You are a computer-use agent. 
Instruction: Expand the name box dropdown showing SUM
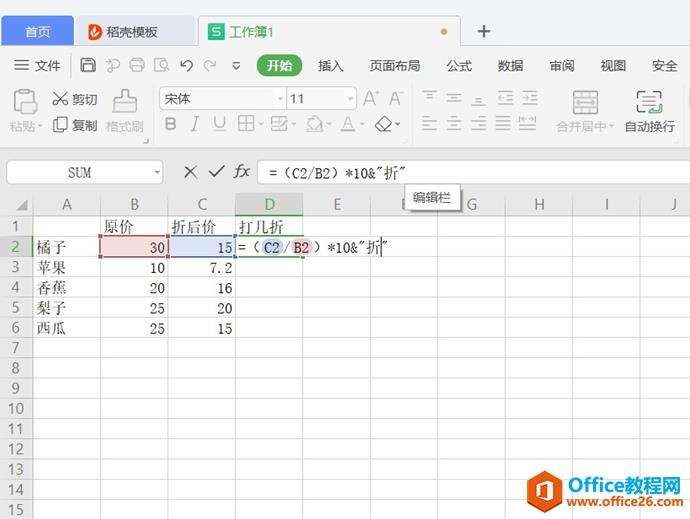coord(157,172)
